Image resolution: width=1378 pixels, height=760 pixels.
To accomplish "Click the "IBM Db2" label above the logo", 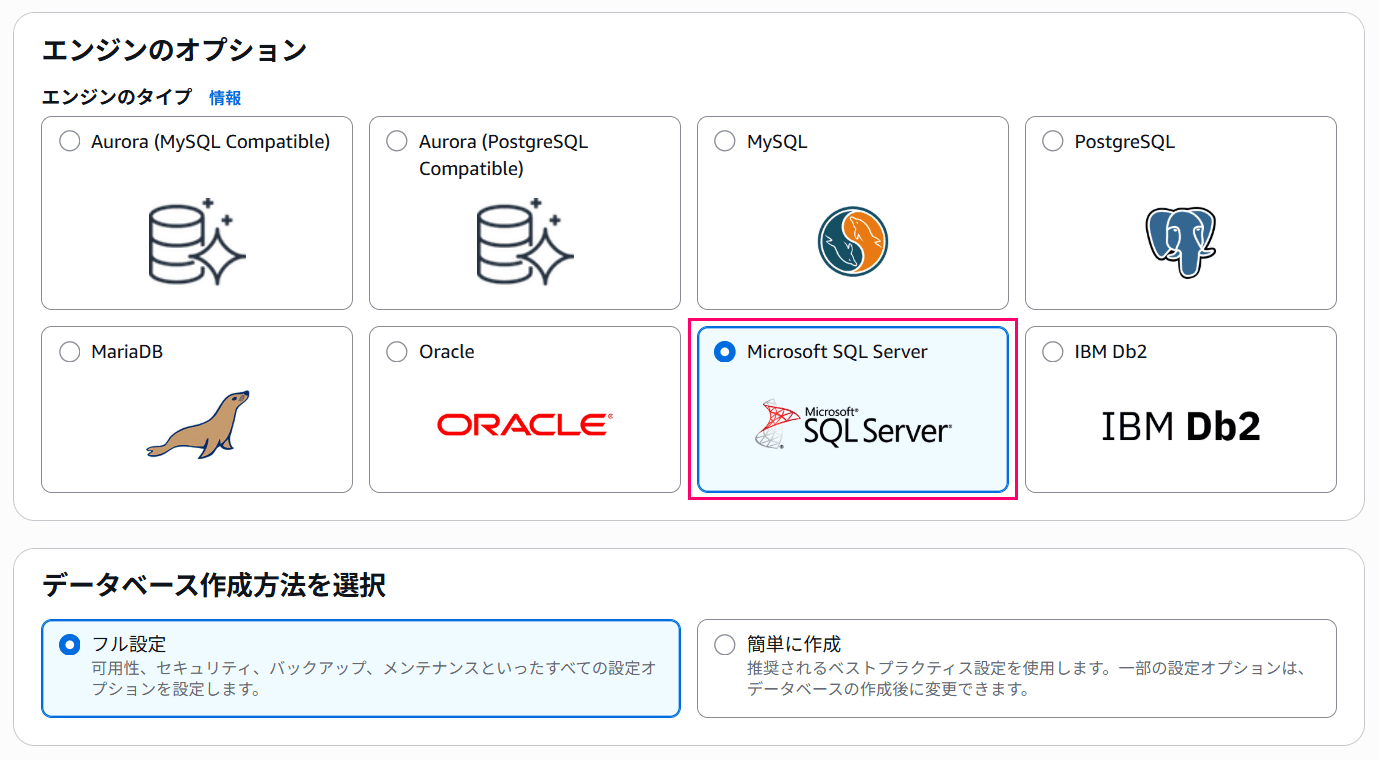I will pyautogui.click(x=1111, y=352).
